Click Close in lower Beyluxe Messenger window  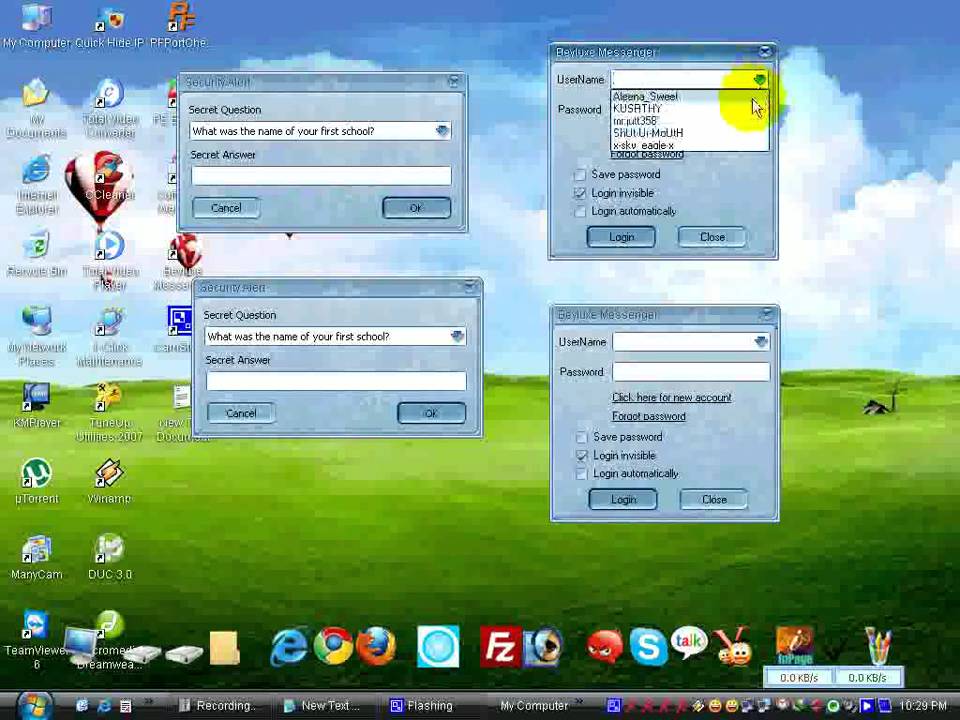[714, 500]
